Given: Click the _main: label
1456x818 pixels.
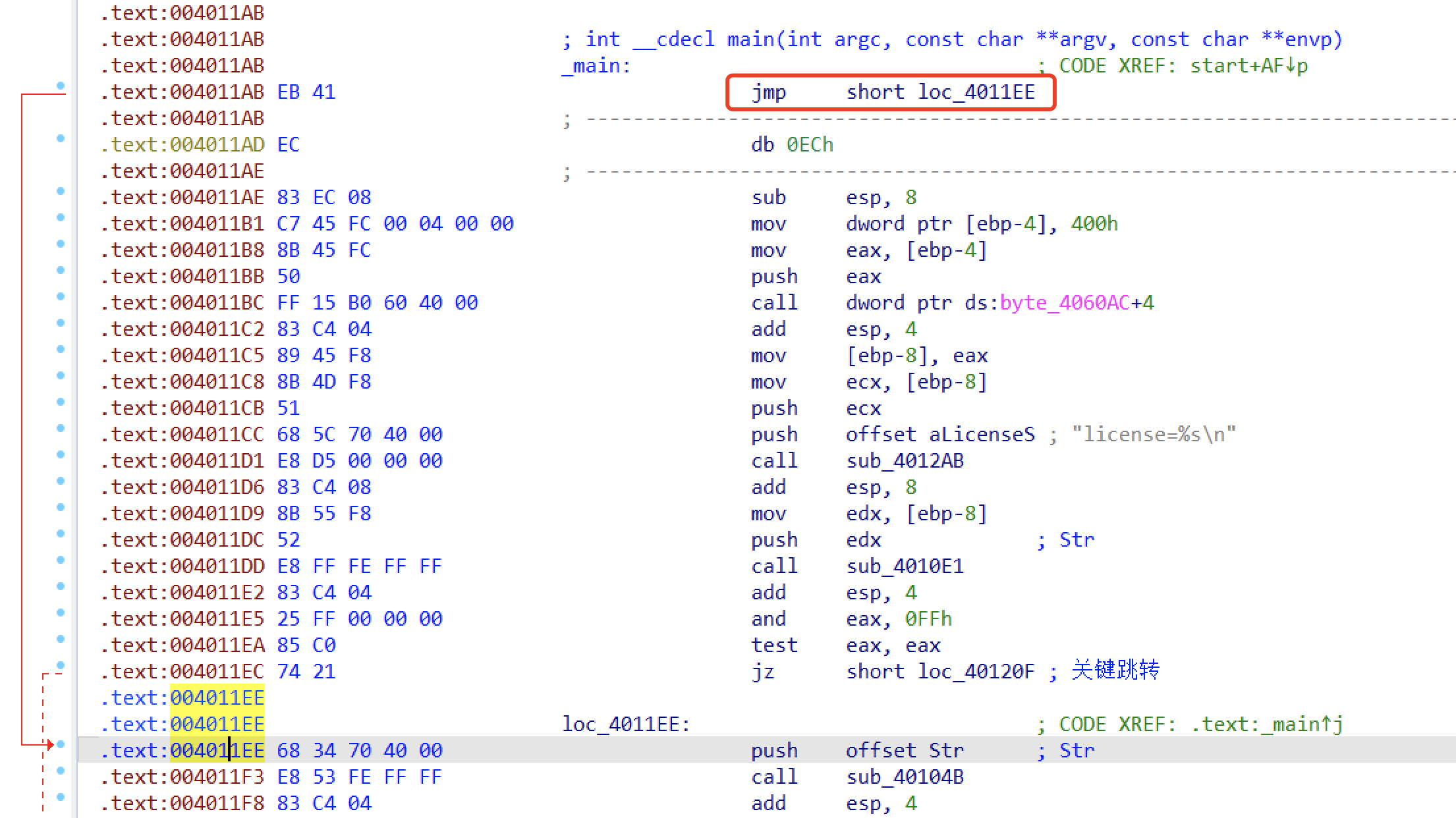Looking at the screenshot, I should click(596, 66).
